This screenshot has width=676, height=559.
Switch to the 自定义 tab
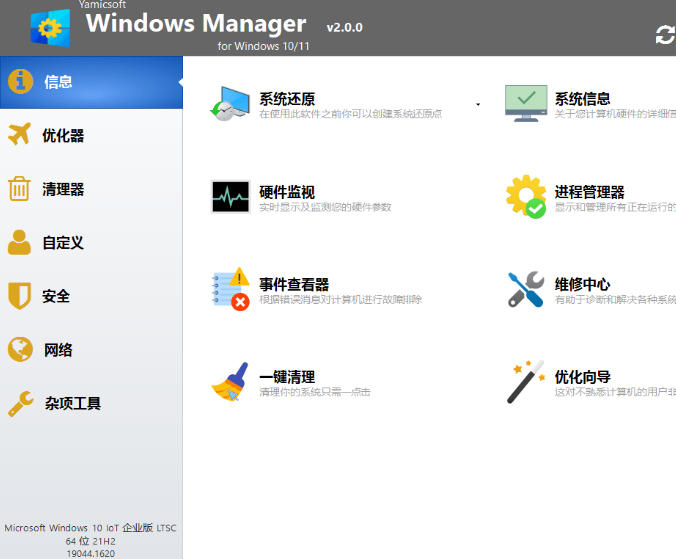point(63,243)
